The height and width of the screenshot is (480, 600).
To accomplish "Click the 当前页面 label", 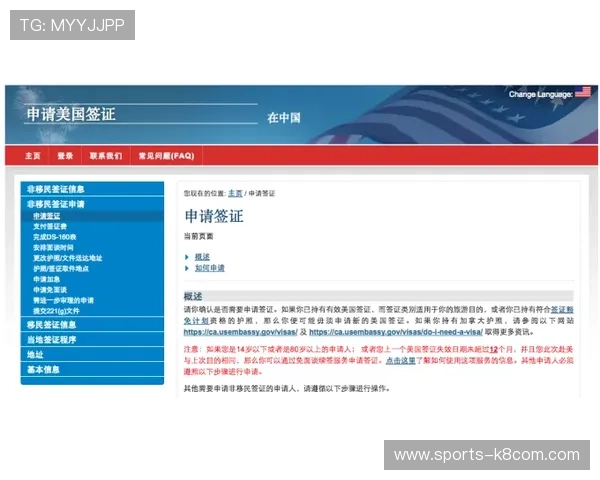I will (x=199, y=236).
